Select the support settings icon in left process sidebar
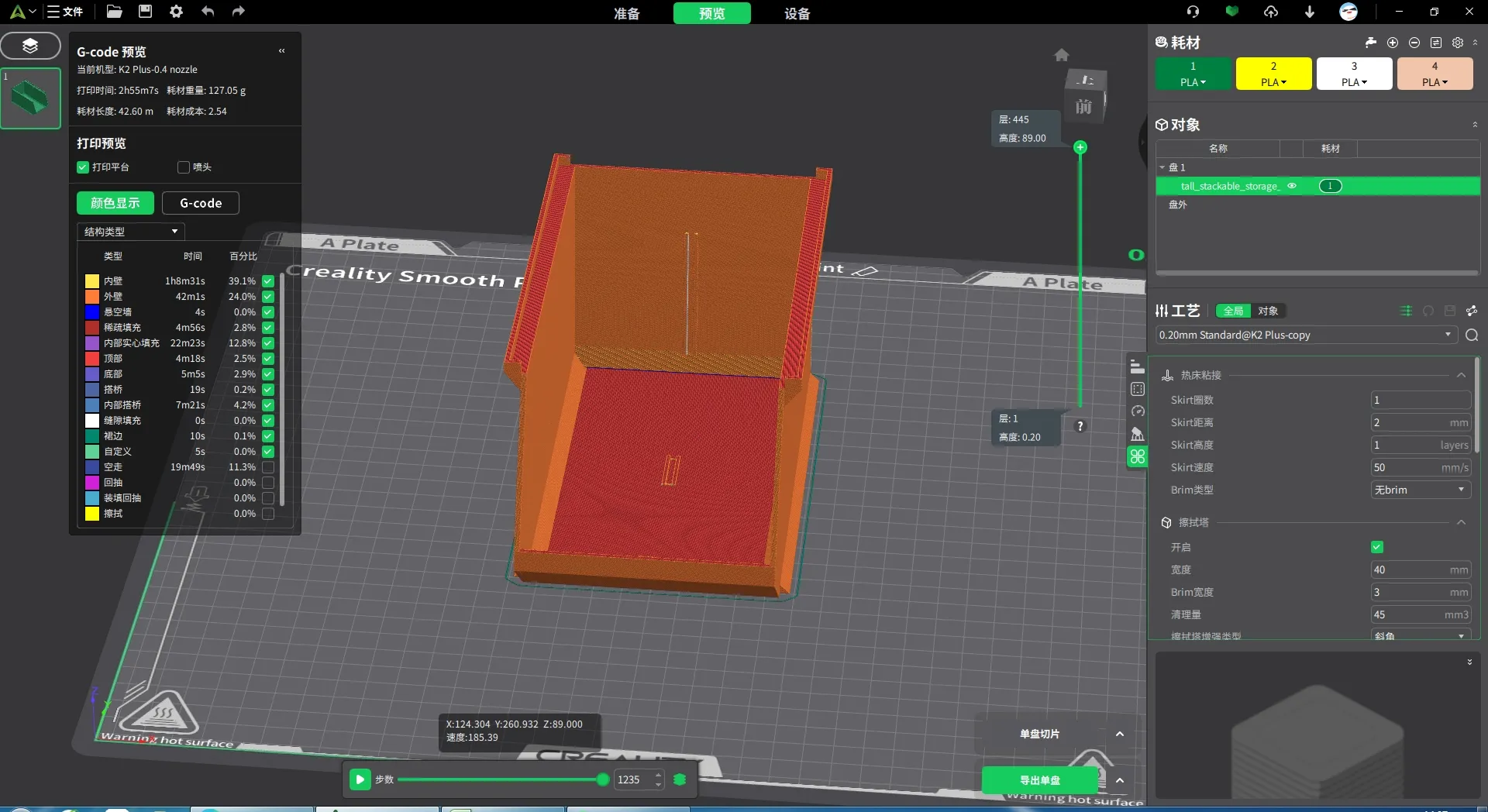Image resolution: width=1488 pixels, height=812 pixels. (1138, 433)
